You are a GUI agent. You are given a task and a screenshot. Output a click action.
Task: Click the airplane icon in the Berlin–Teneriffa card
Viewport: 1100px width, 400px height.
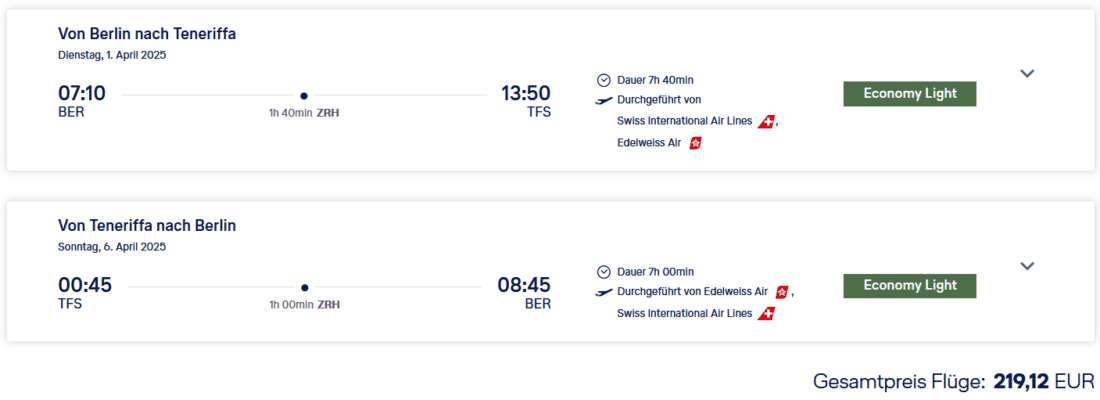tap(603, 101)
